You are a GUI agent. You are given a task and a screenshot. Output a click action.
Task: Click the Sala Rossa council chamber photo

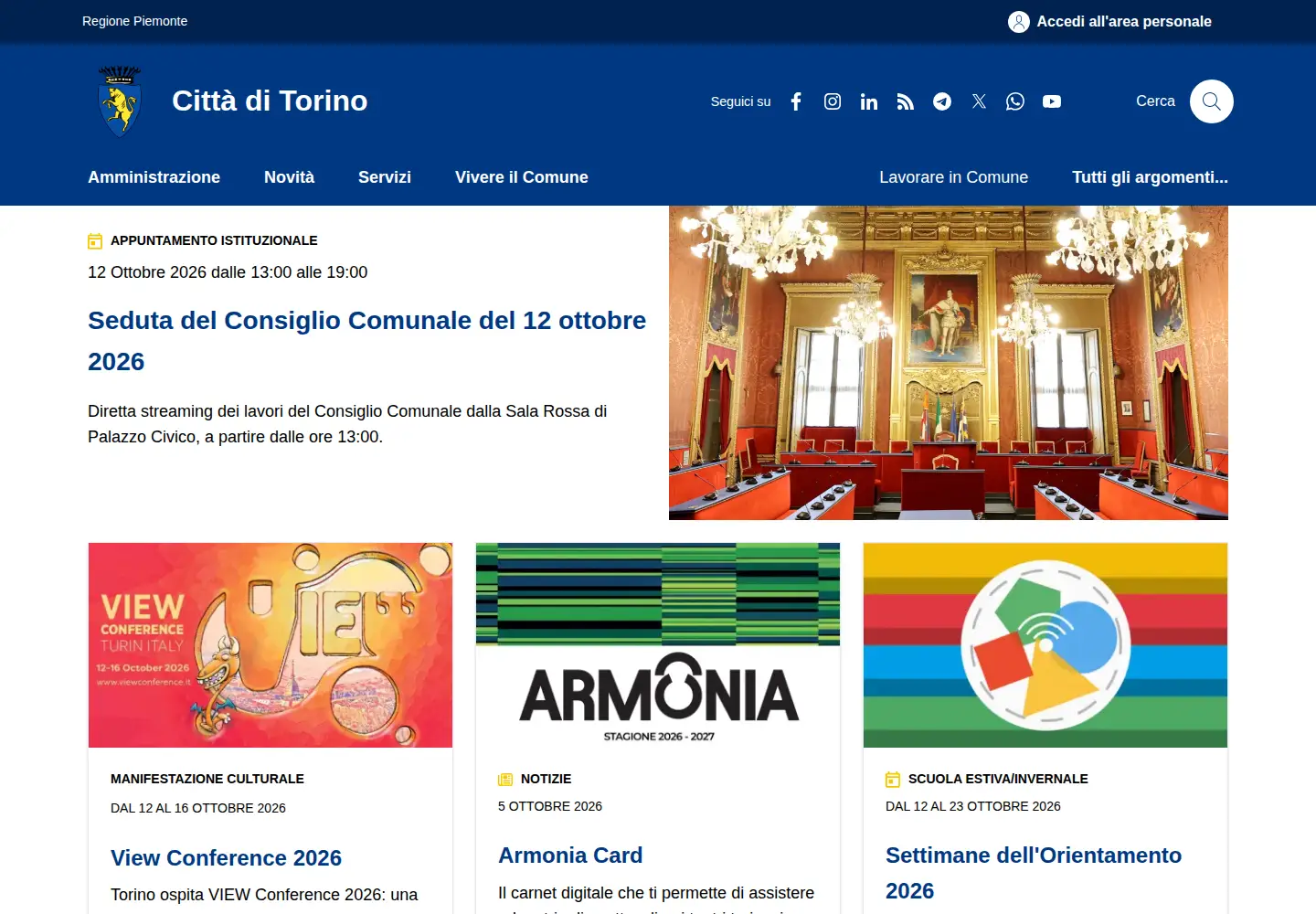(x=949, y=363)
